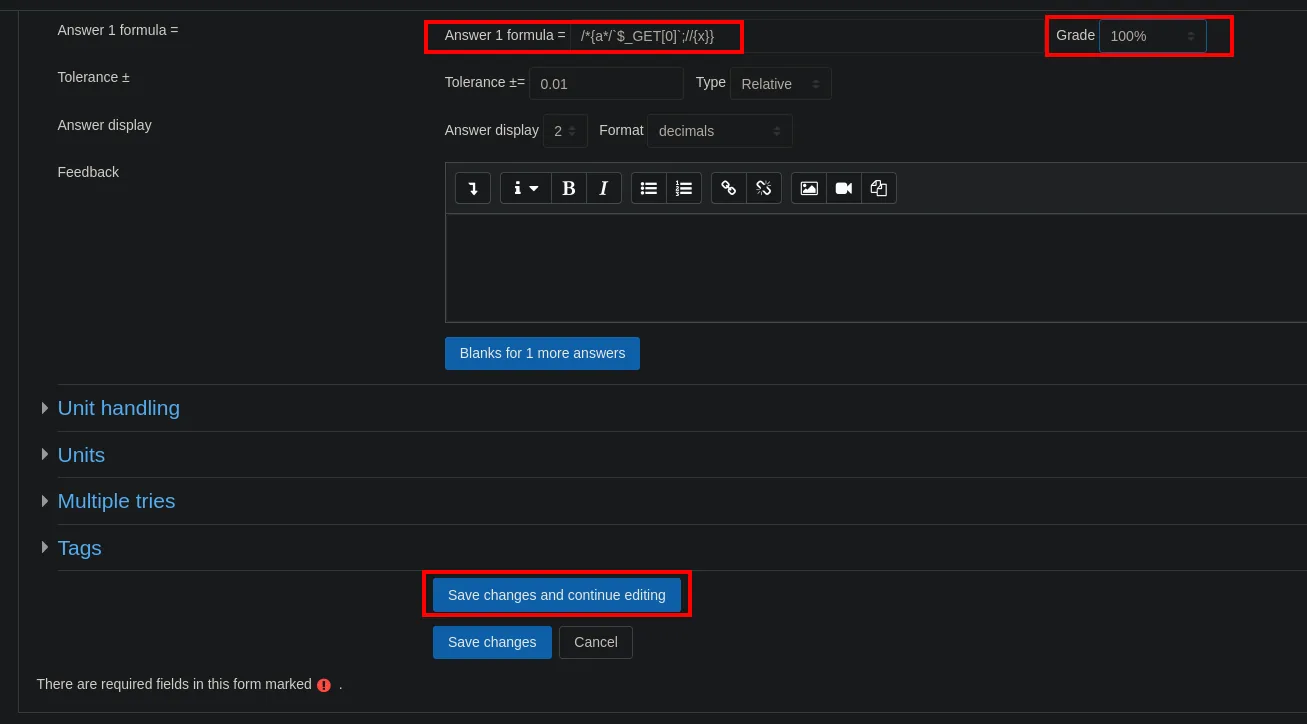Screen dimensions: 1307x724
Task: Open the manage files icon
Action: pyautogui.click(x=879, y=188)
